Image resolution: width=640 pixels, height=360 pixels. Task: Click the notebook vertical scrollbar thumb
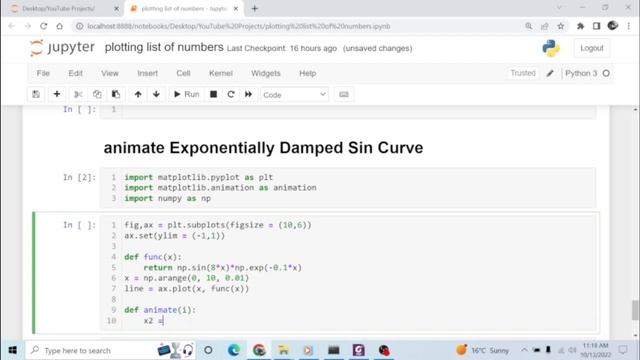coord(635,310)
